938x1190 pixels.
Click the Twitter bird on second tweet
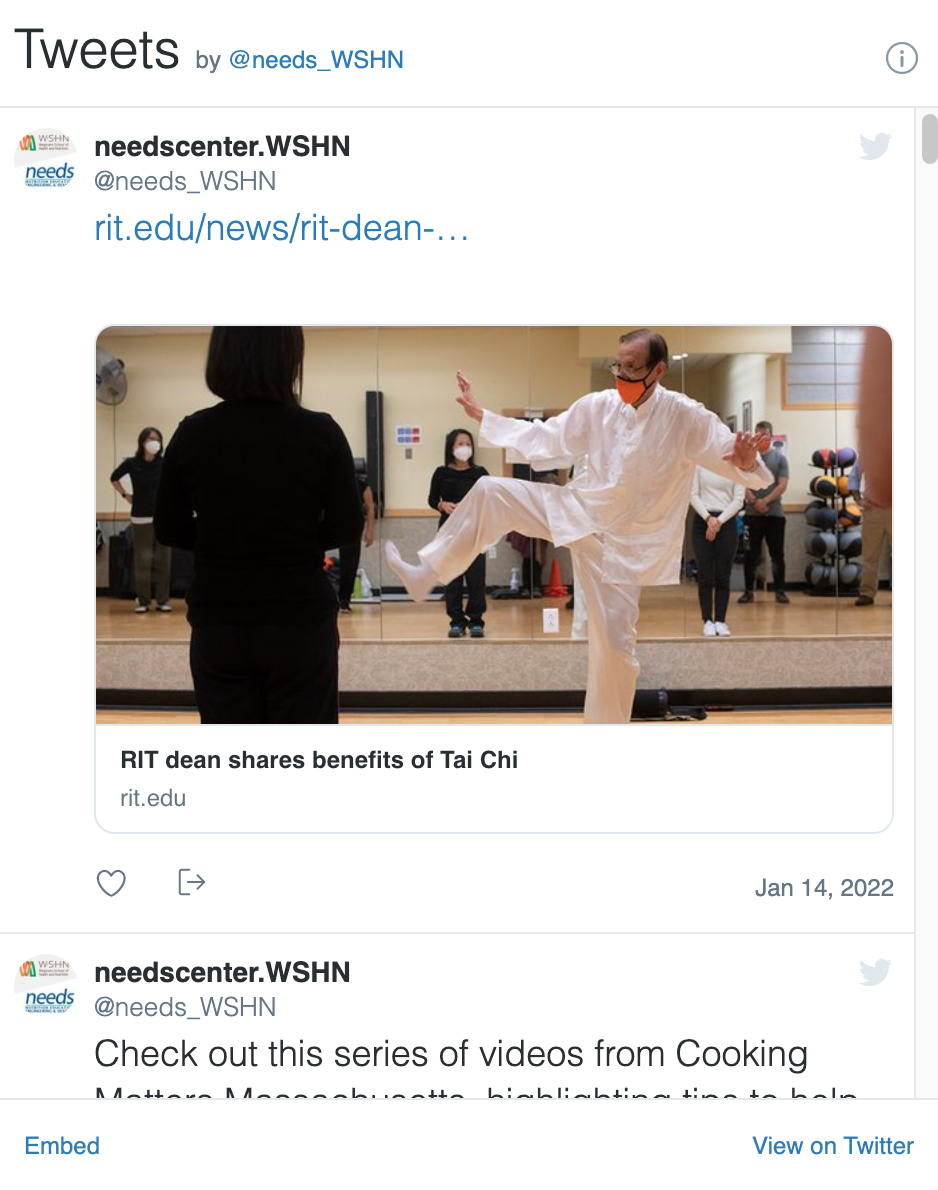click(x=875, y=972)
